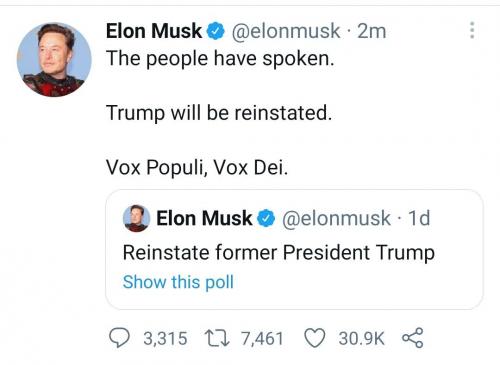Viewport: 500px width, 365px height.
Task: Click the 1d timestamp in quoted tweet
Action: click(419, 218)
